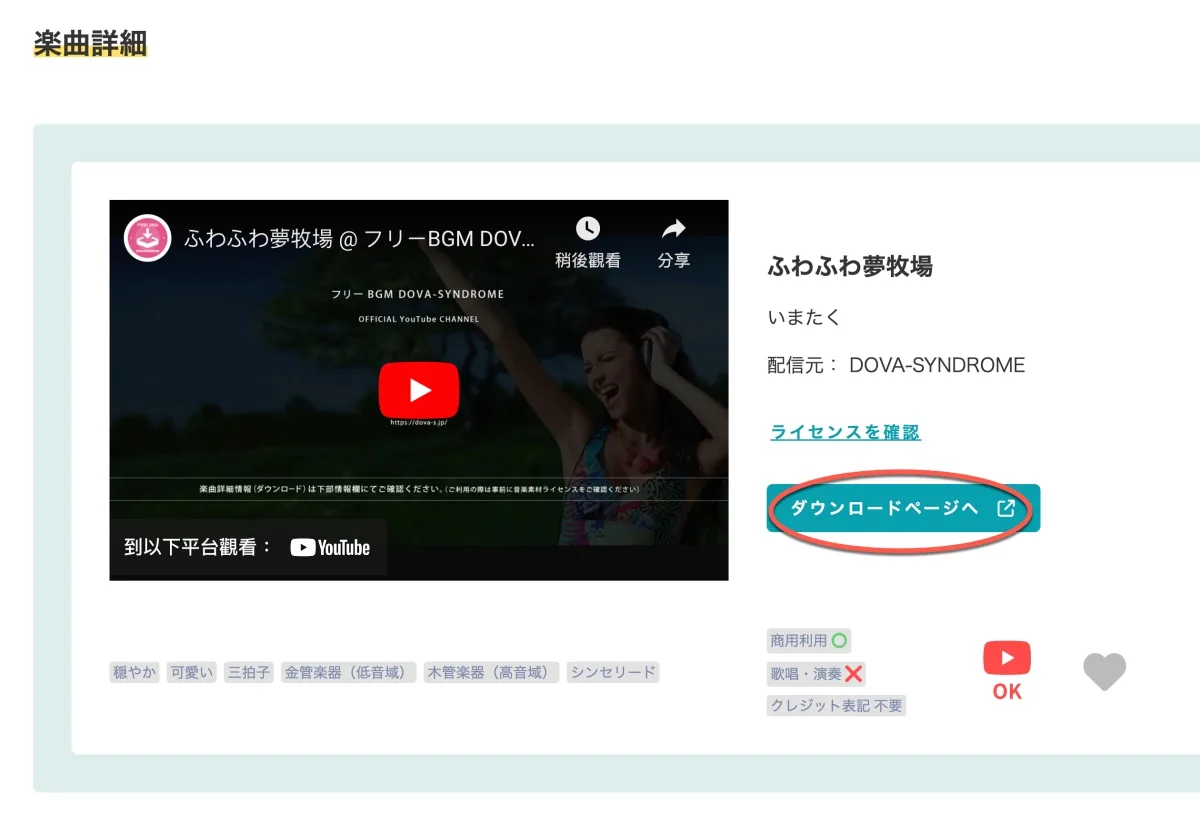
Task: Click the YouTube logo in 到以下平台觀看
Action: (330, 547)
